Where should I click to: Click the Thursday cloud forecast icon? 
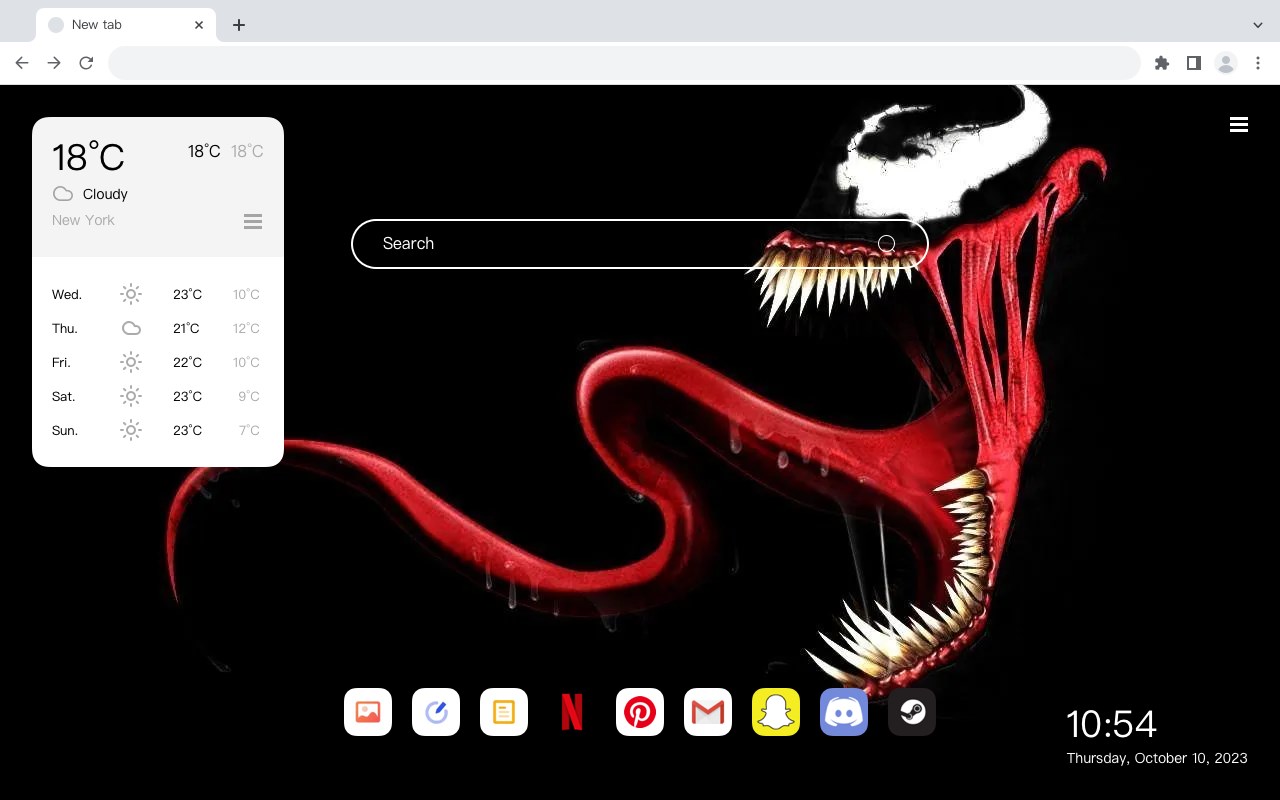click(131, 328)
